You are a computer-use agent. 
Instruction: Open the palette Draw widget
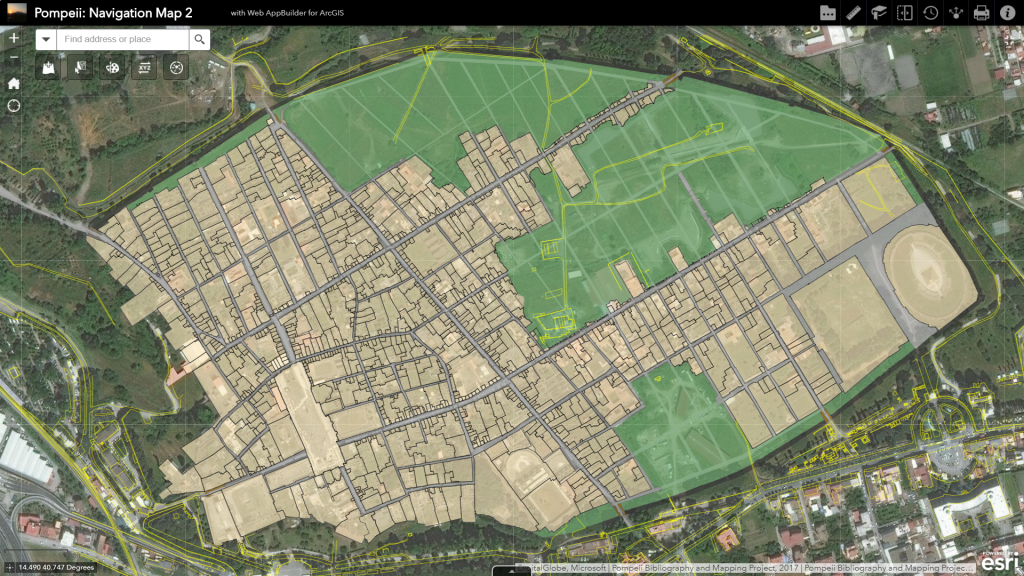[x=112, y=68]
